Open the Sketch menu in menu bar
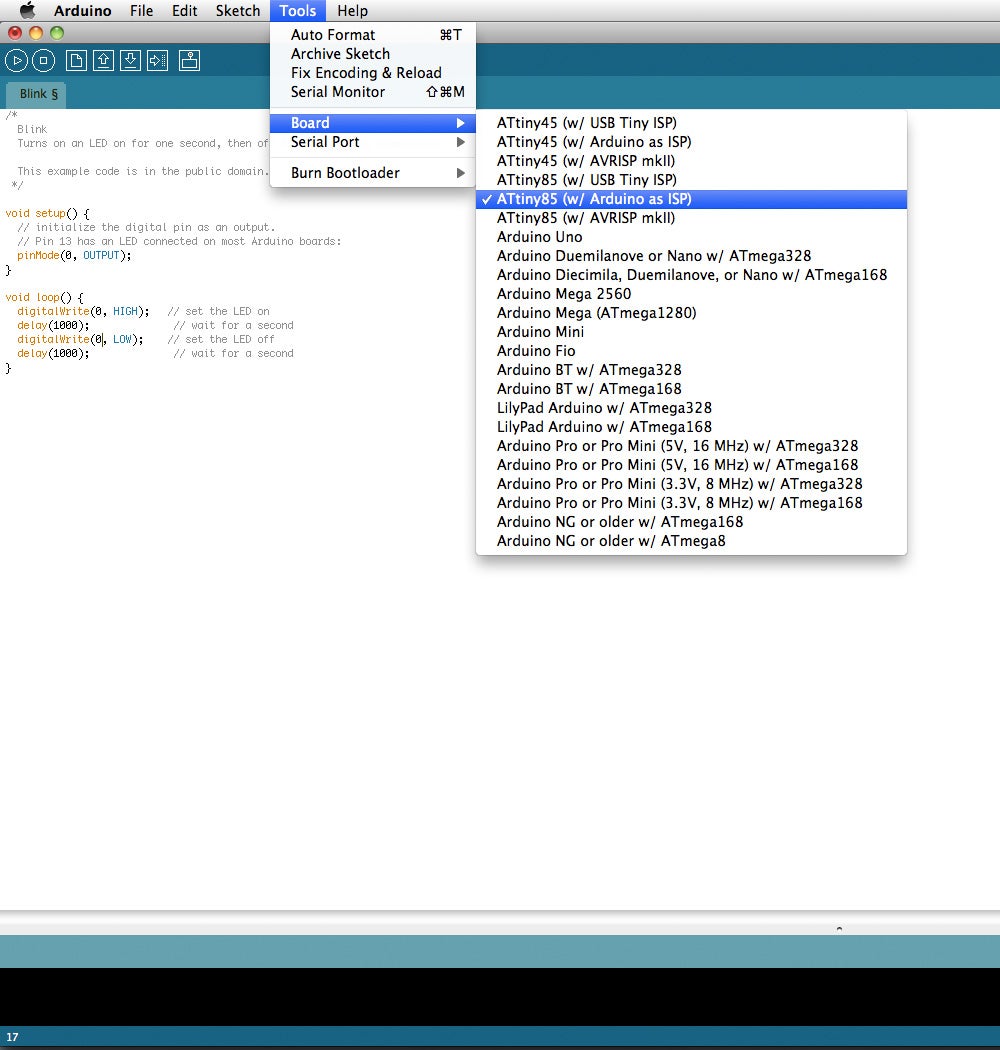This screenshot has height=1050, width=1000. click(238, 11)
